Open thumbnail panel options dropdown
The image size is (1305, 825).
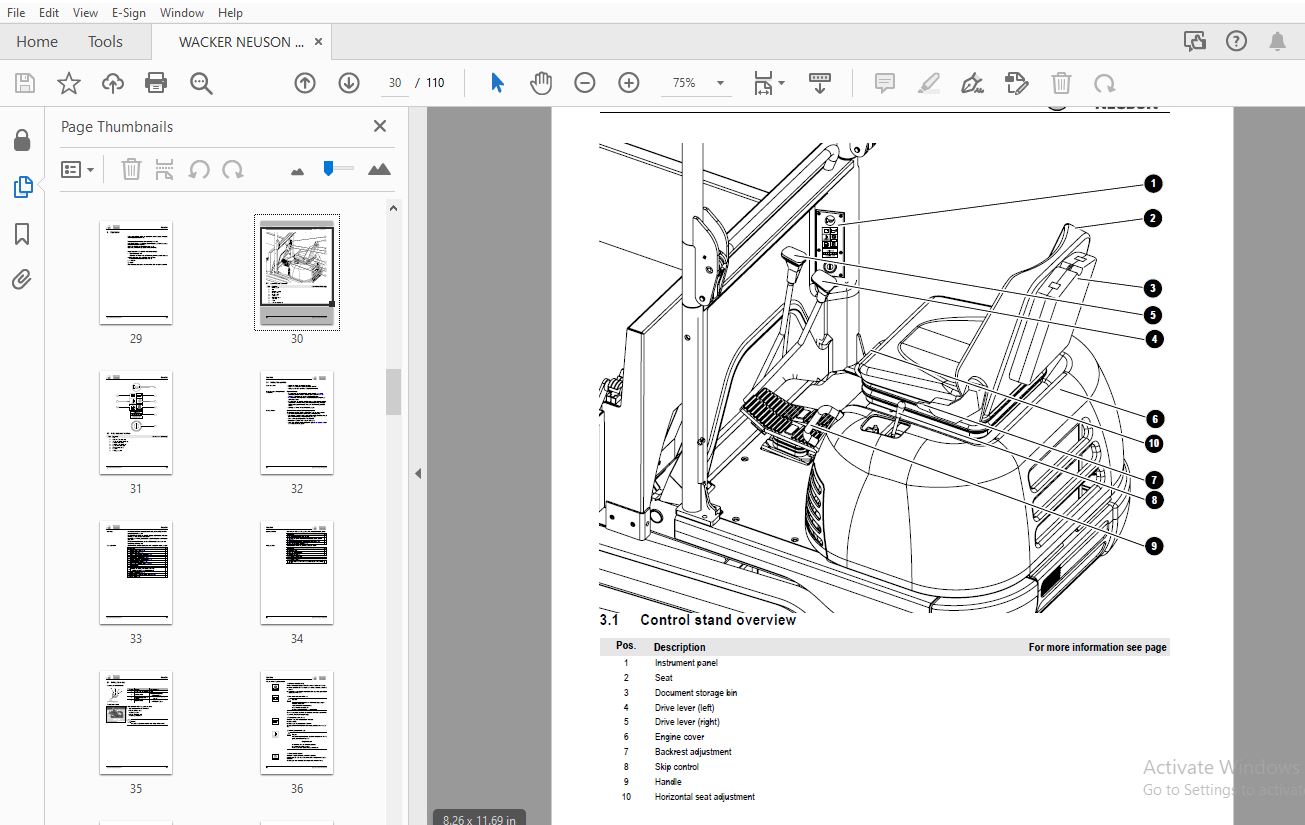point(77,169)
